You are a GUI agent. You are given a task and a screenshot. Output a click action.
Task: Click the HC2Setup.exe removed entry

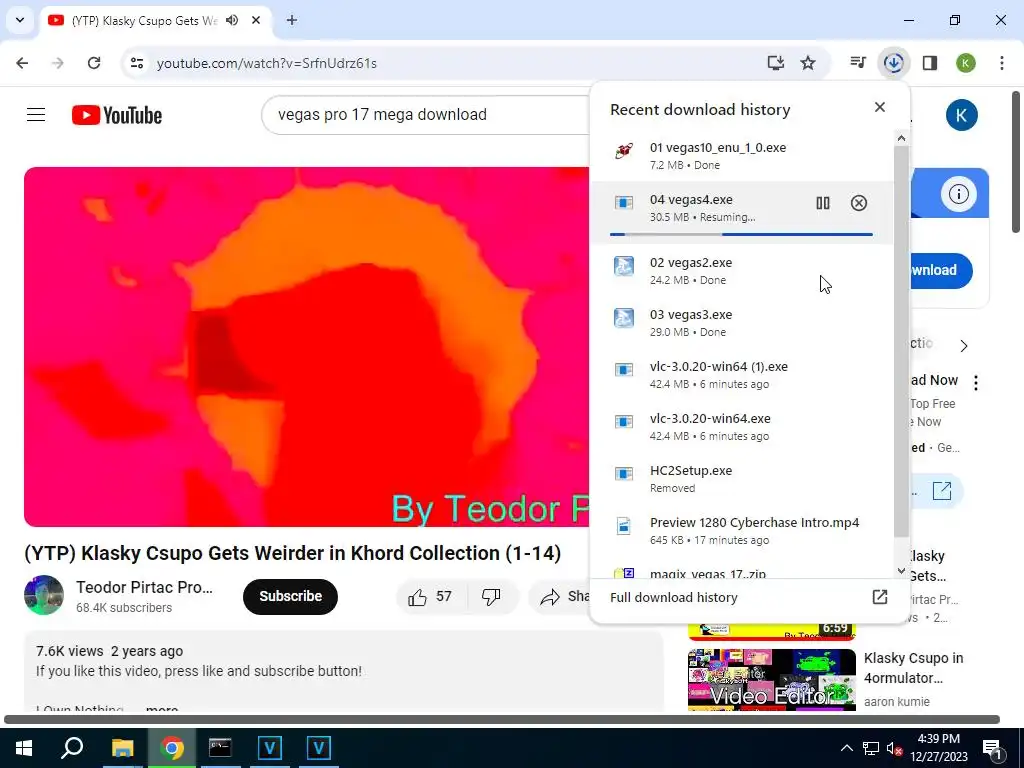(741, 479)
